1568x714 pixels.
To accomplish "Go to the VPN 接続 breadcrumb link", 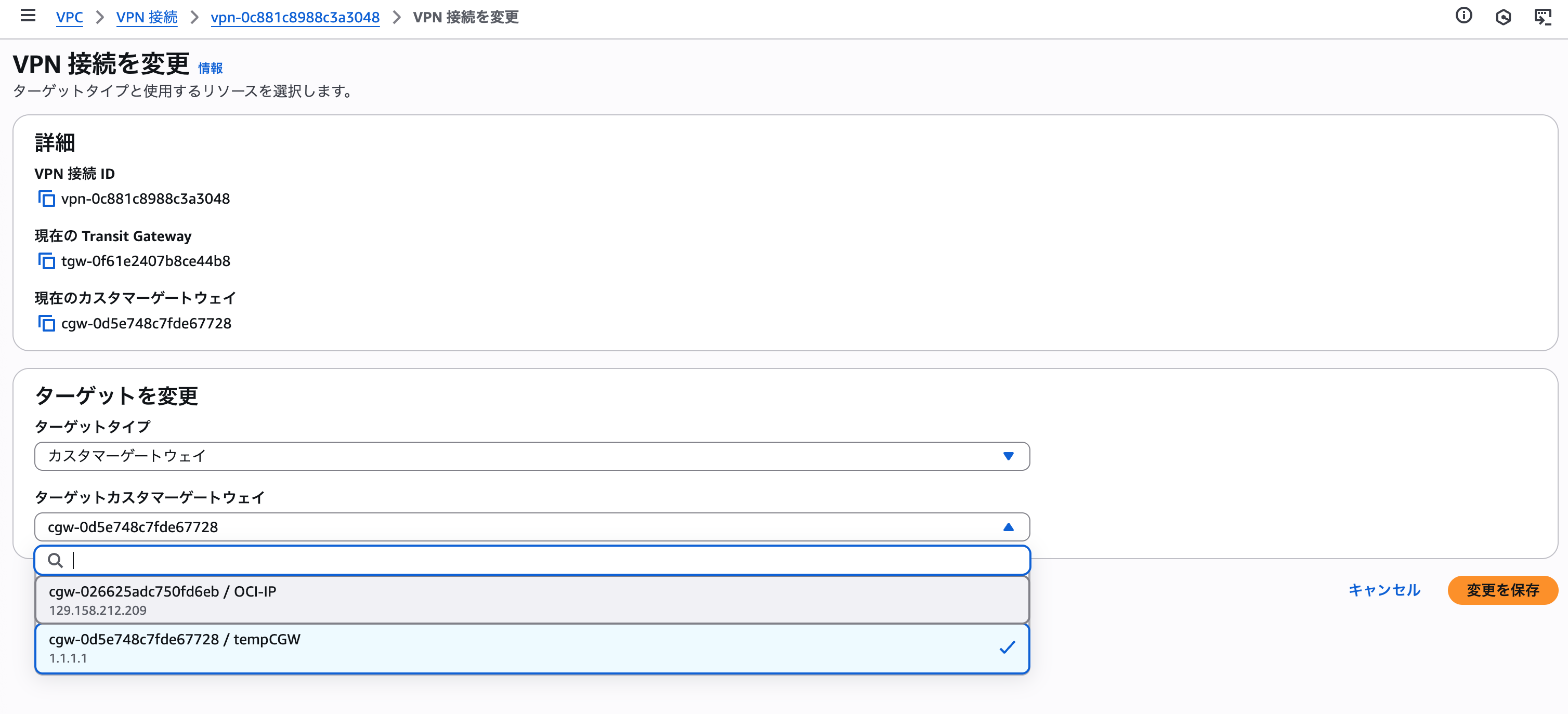I will [147, 17].
